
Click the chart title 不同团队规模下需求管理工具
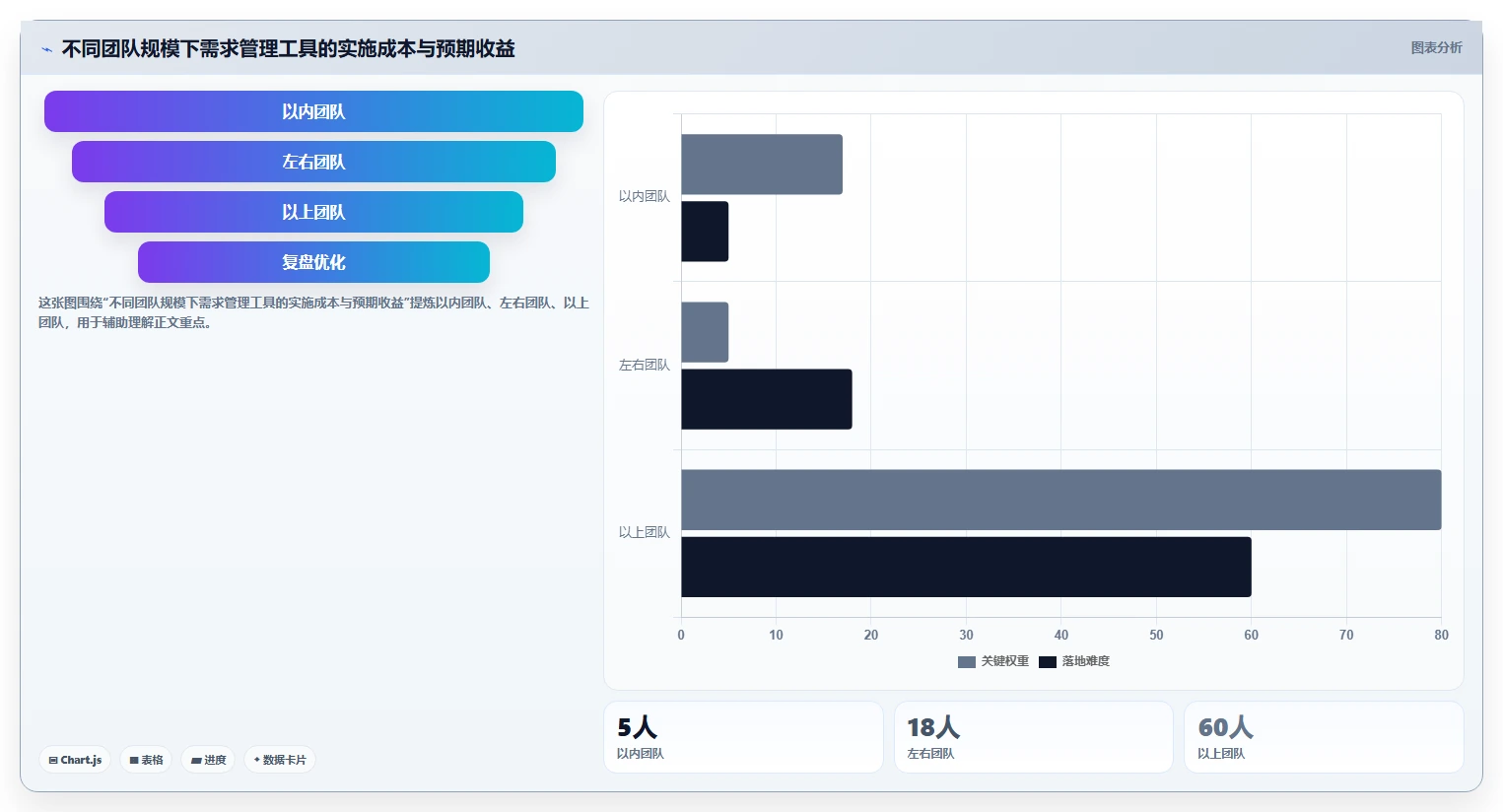tap(288, 48)
